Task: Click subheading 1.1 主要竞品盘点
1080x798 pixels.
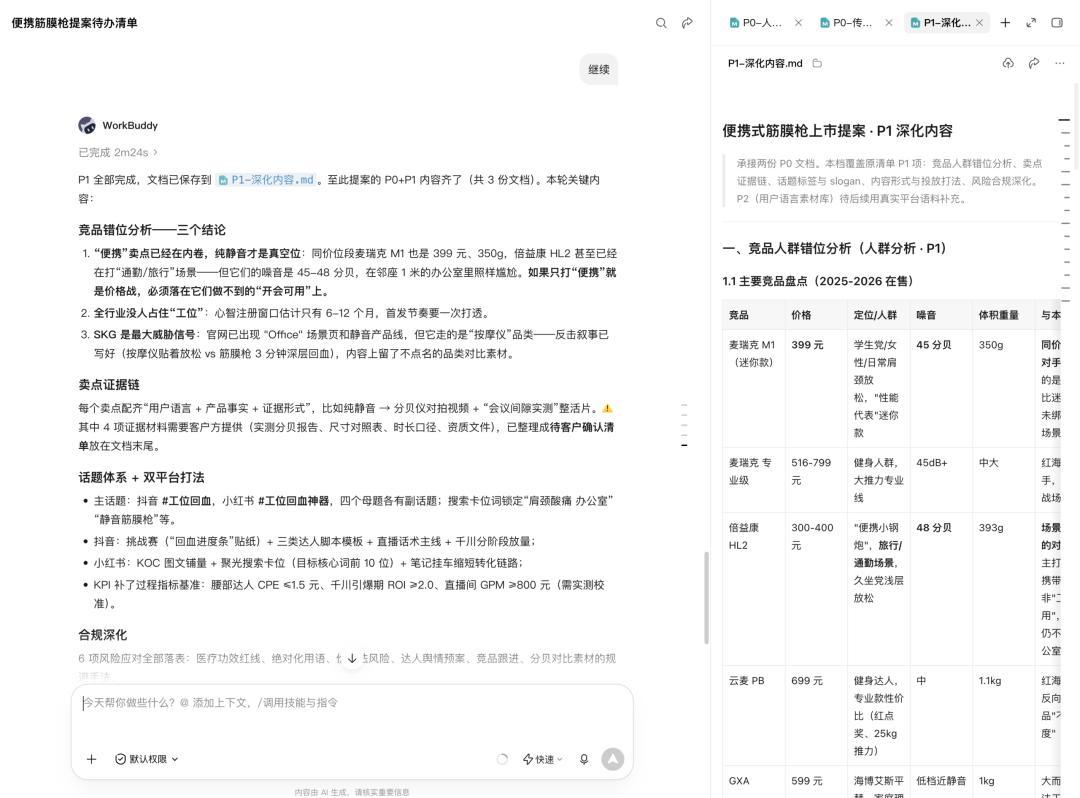Action: pyautogui.click(x=818, y=281)
